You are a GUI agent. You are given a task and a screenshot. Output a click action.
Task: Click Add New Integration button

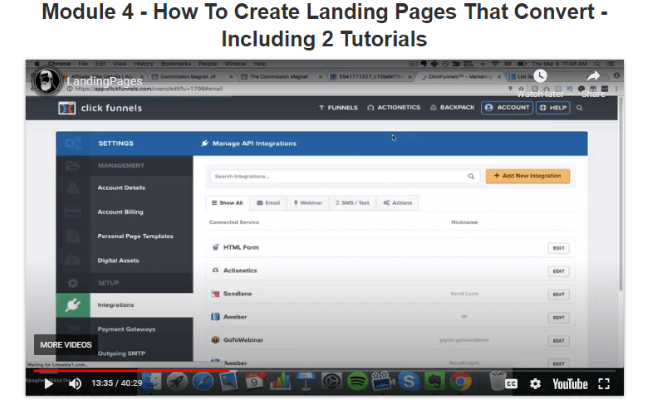click(x=528, y=176)
